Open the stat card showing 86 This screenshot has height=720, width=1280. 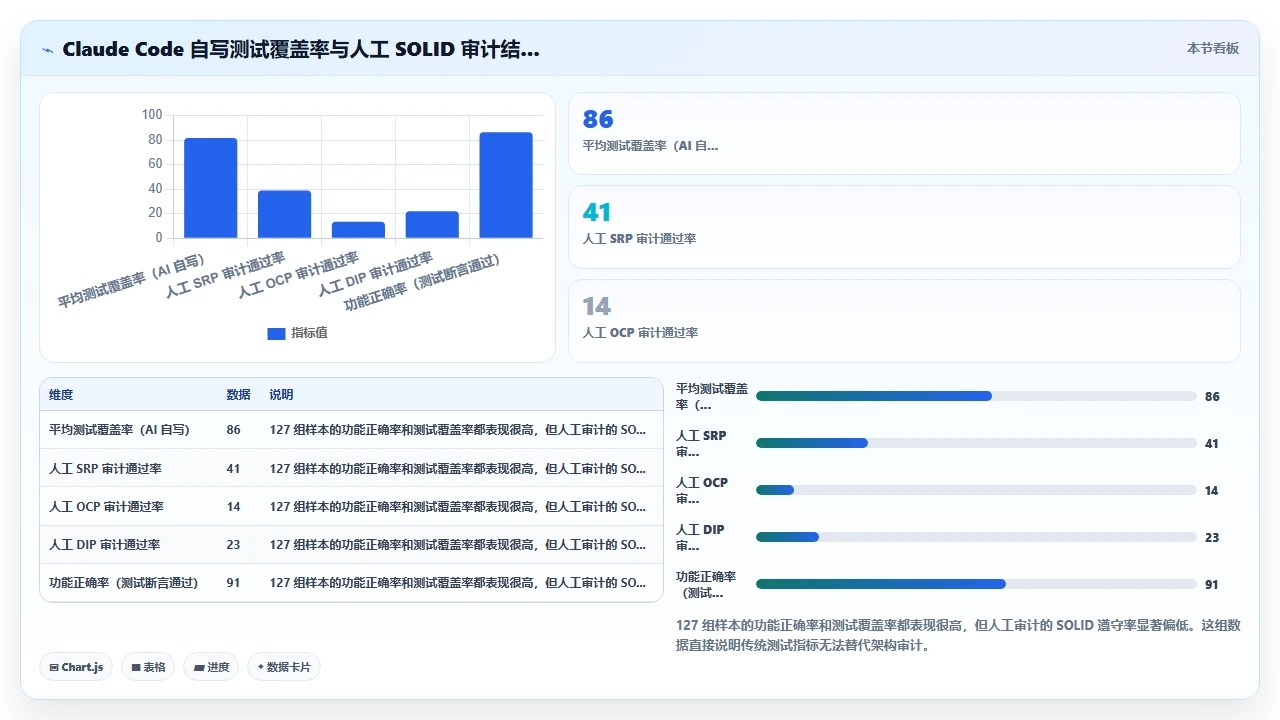tap(904, 134)
